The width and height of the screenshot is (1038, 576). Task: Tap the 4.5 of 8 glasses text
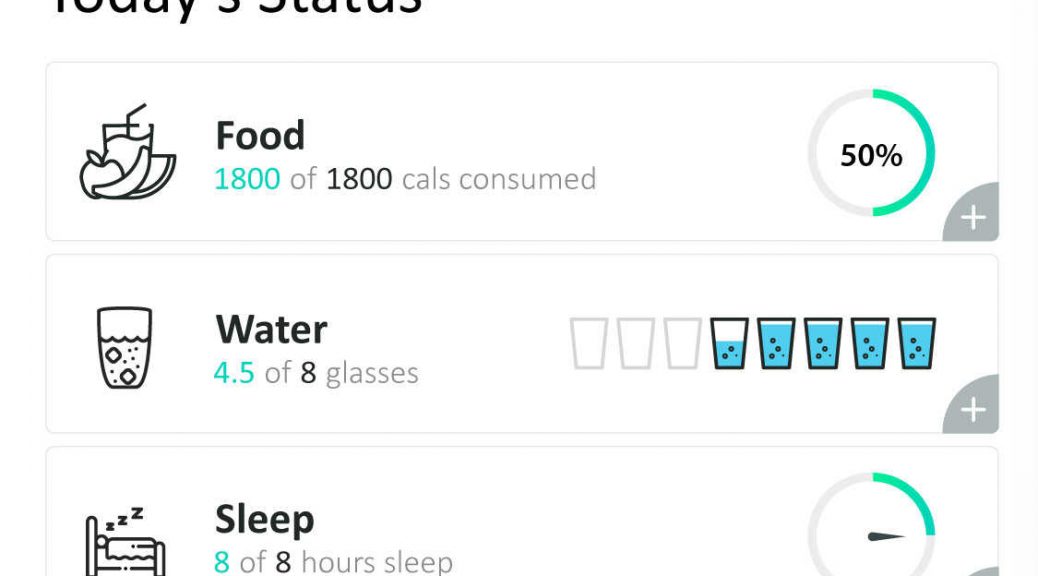click(x=316, y=373)
